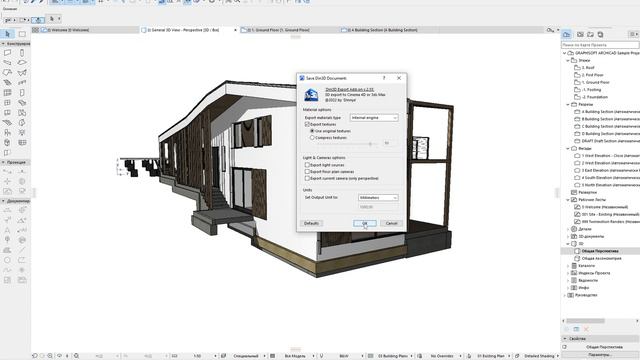The height and width of the screenshot is (360, 640).
Task: Select the Lamp tool
Action: [x=22, y=133]
